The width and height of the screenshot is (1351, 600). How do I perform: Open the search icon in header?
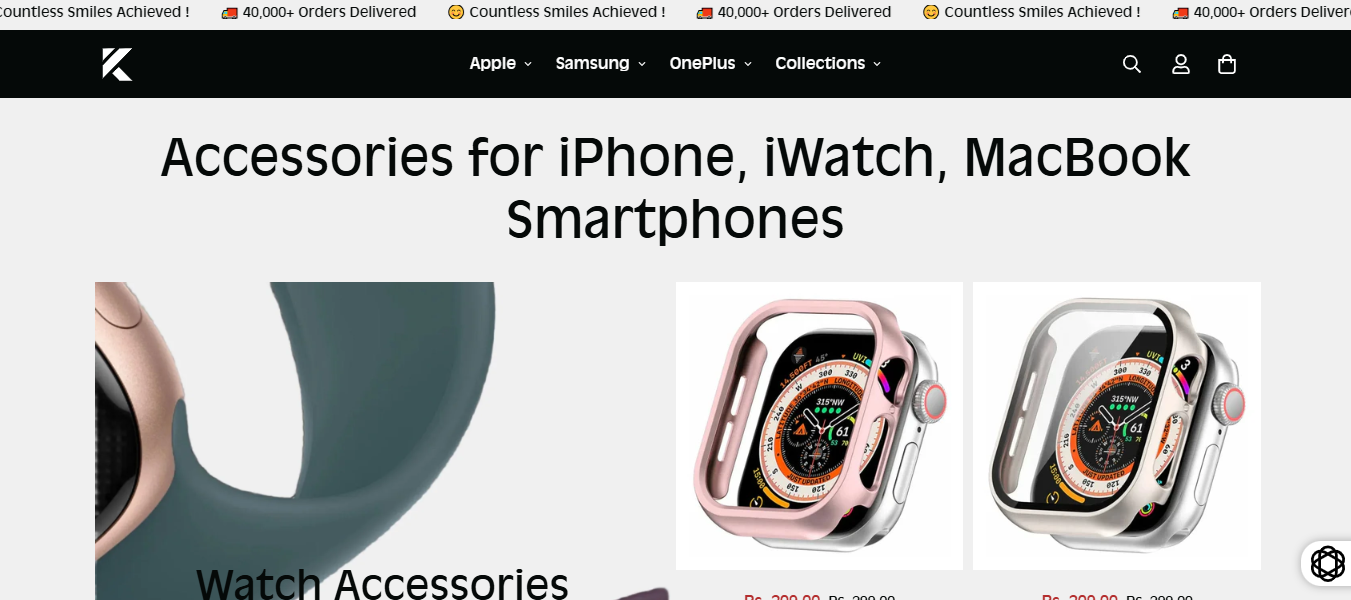1131,64
